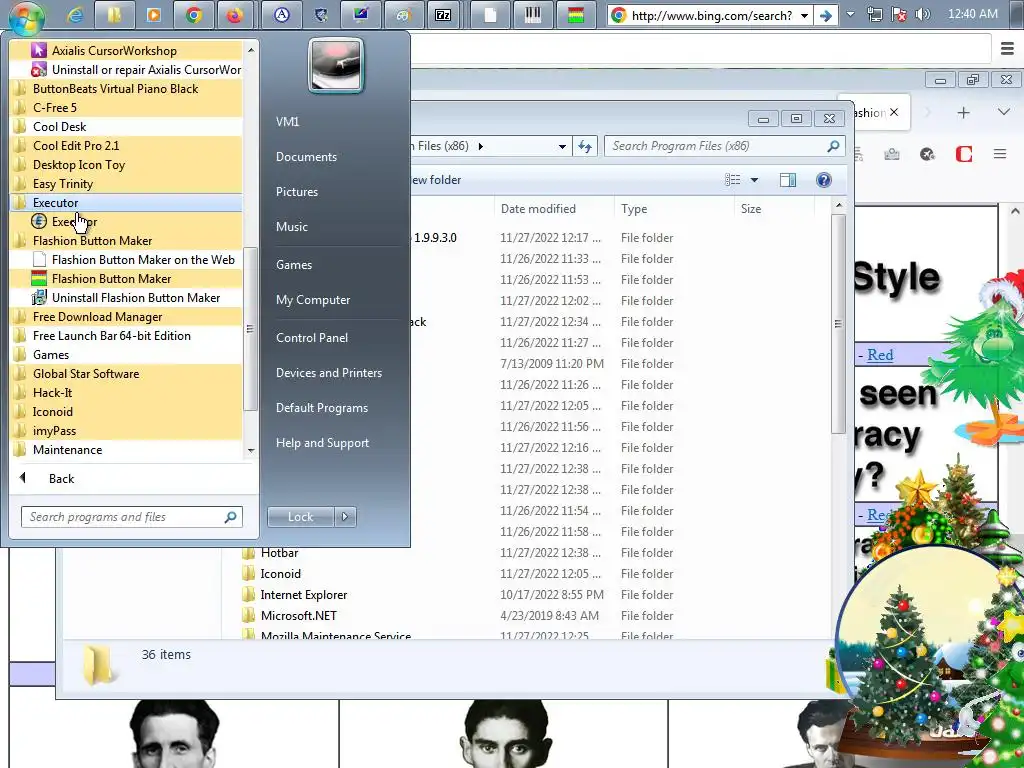Image resolution: width=1024 pixels, height=768 pixels.
Task: Open Documents from Start menu
Action: (306, 157)
